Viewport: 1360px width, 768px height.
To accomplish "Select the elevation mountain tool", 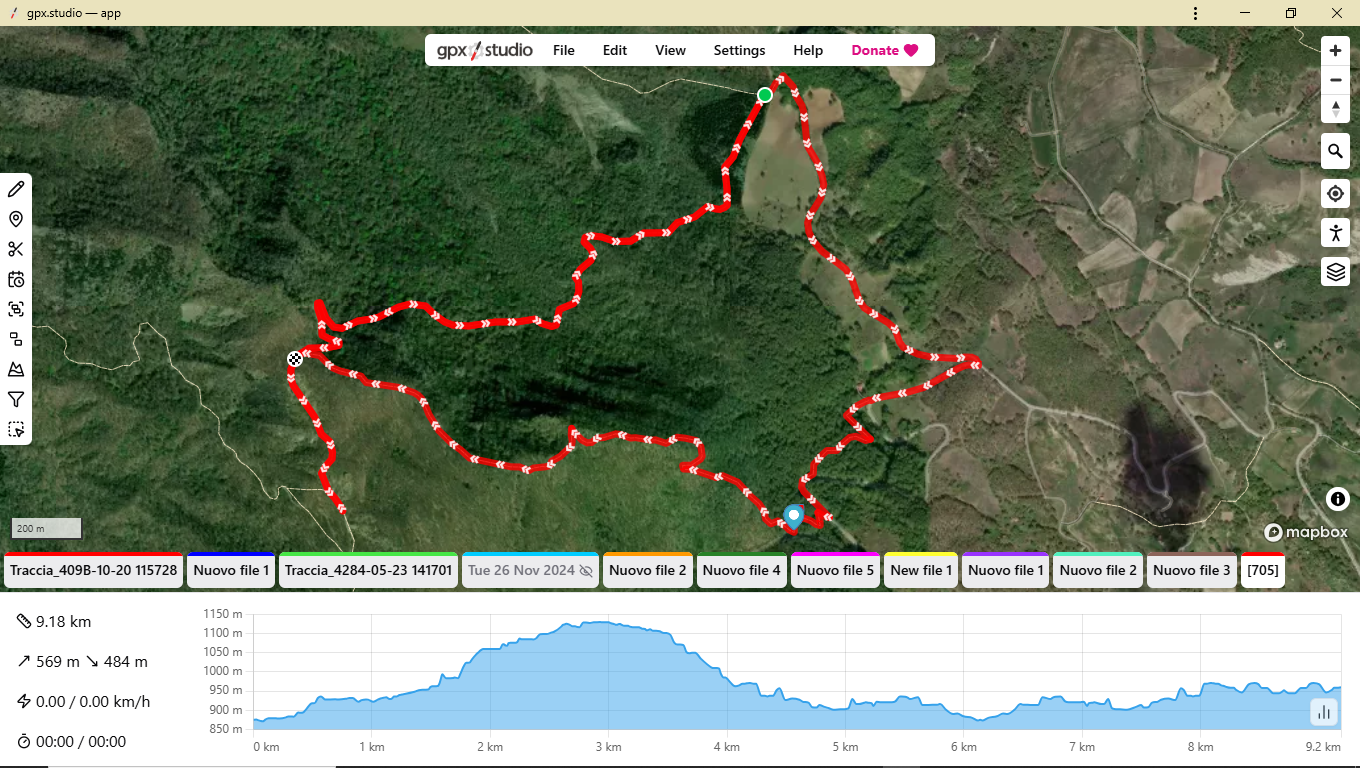I will pyautogui.click(x=16, y=370).
